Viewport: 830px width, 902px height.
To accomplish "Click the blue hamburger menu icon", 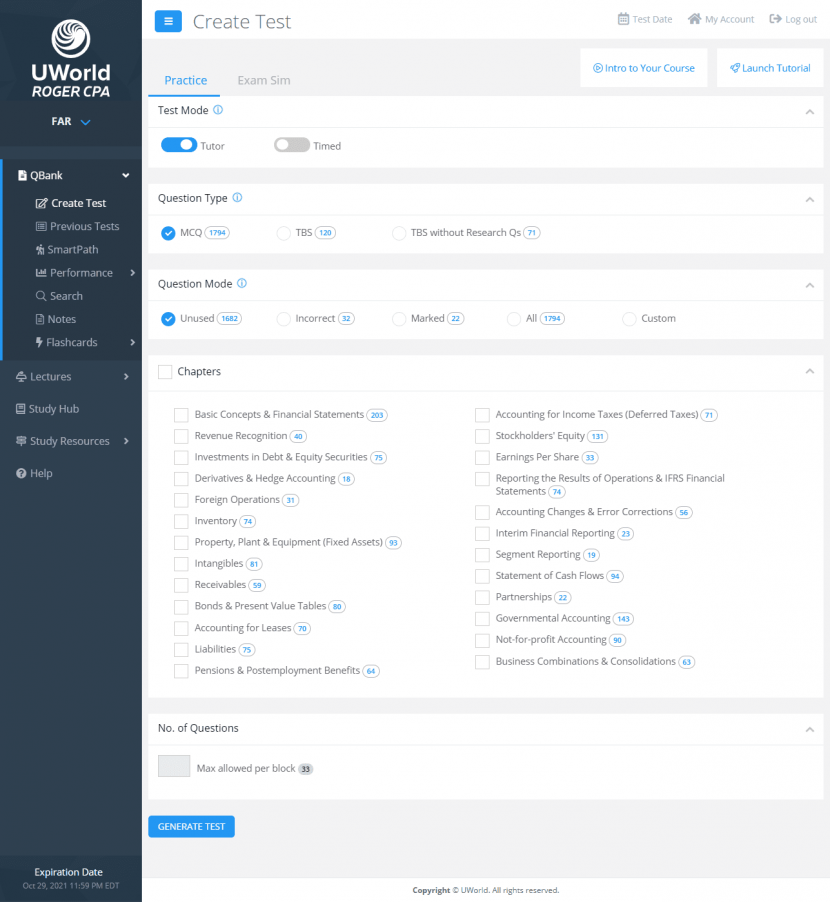I will click(168, 20).
